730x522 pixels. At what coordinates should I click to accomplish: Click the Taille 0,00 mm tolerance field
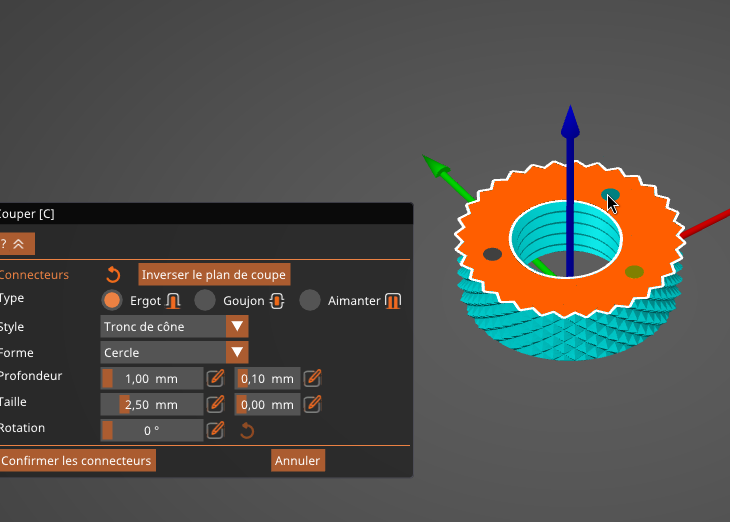(268, 405)
